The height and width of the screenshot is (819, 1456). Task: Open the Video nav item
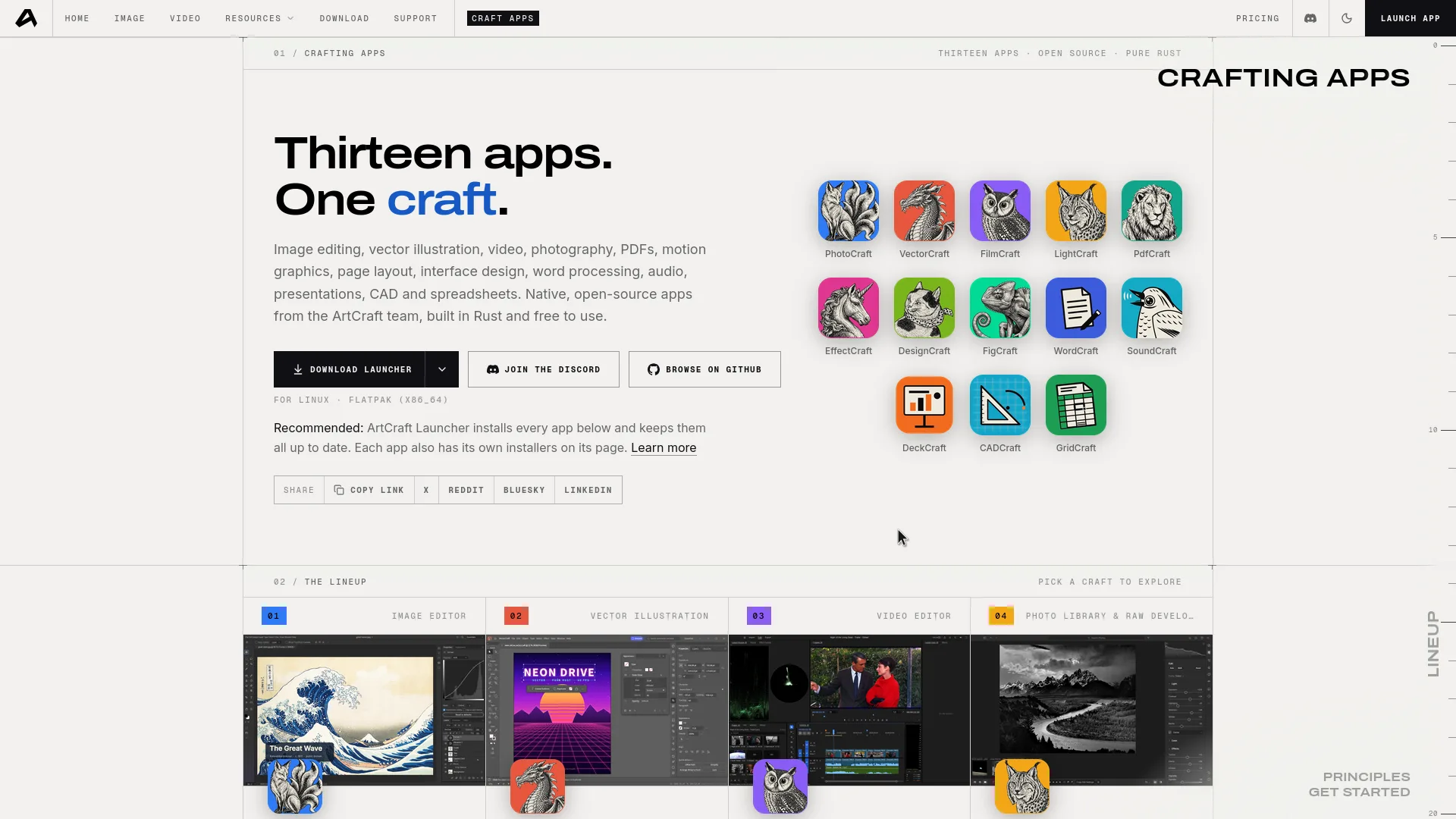pyautogui.click(x=185, y=18)
